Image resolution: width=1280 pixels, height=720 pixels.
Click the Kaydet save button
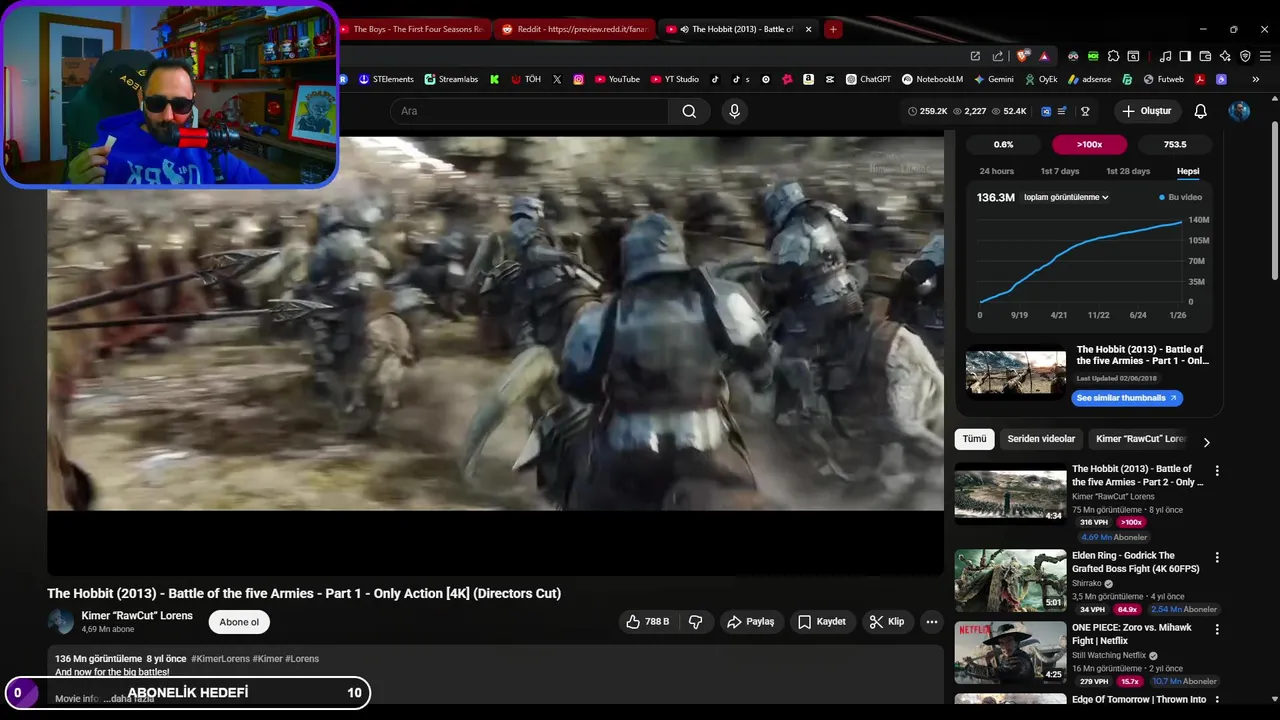pos(822,622)
